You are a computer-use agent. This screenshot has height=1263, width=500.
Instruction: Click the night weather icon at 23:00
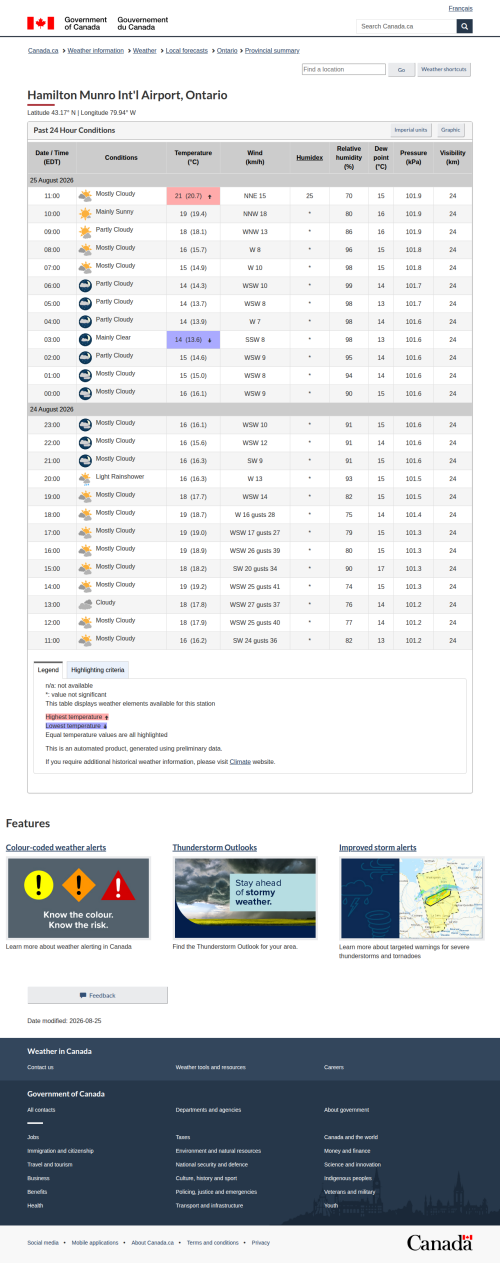(85, 424)
